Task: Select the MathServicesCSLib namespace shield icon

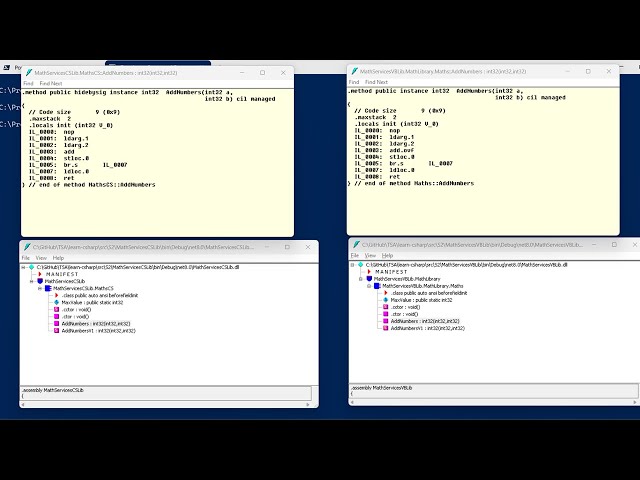Action: [40, 281]
